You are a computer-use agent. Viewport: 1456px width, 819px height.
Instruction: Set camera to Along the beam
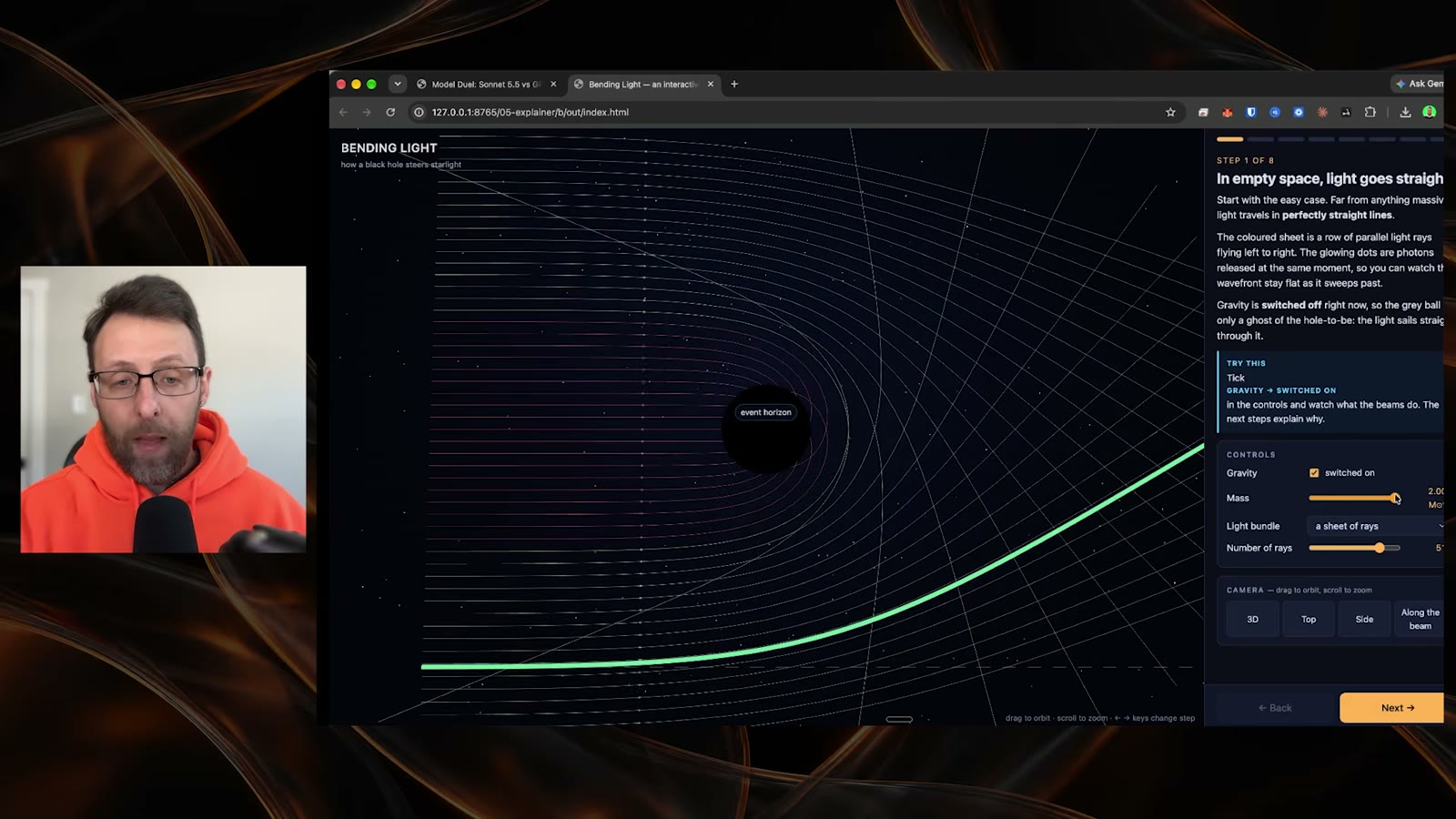pos(1420,619)
